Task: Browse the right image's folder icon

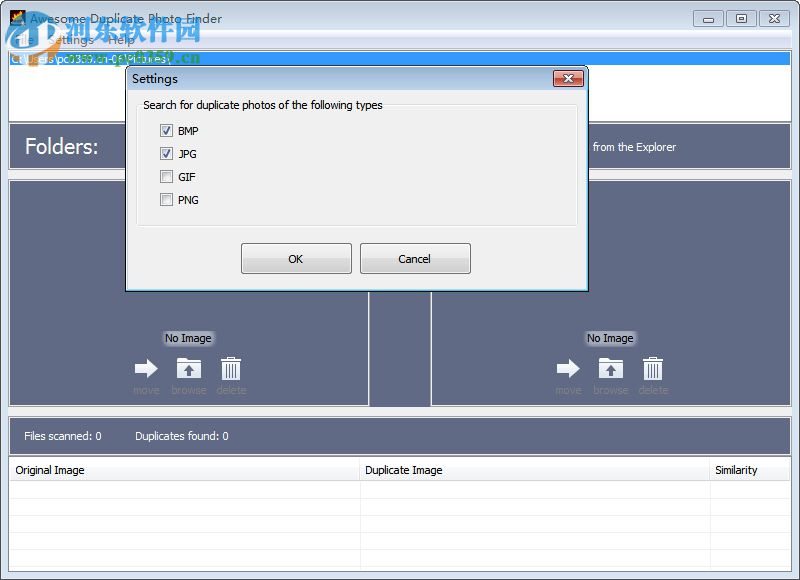Action: [611, 368]
